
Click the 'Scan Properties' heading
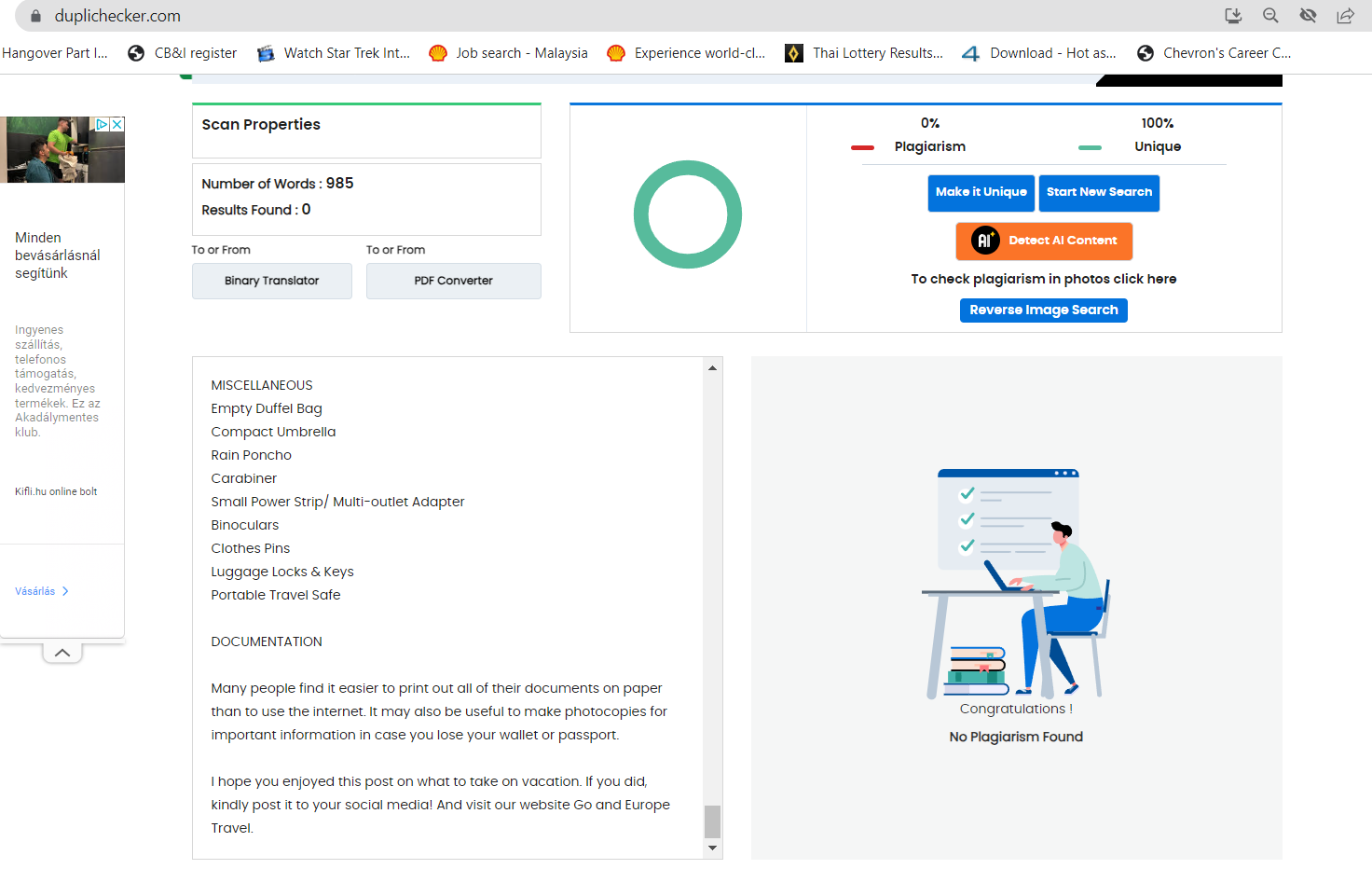tap(261, 125)
